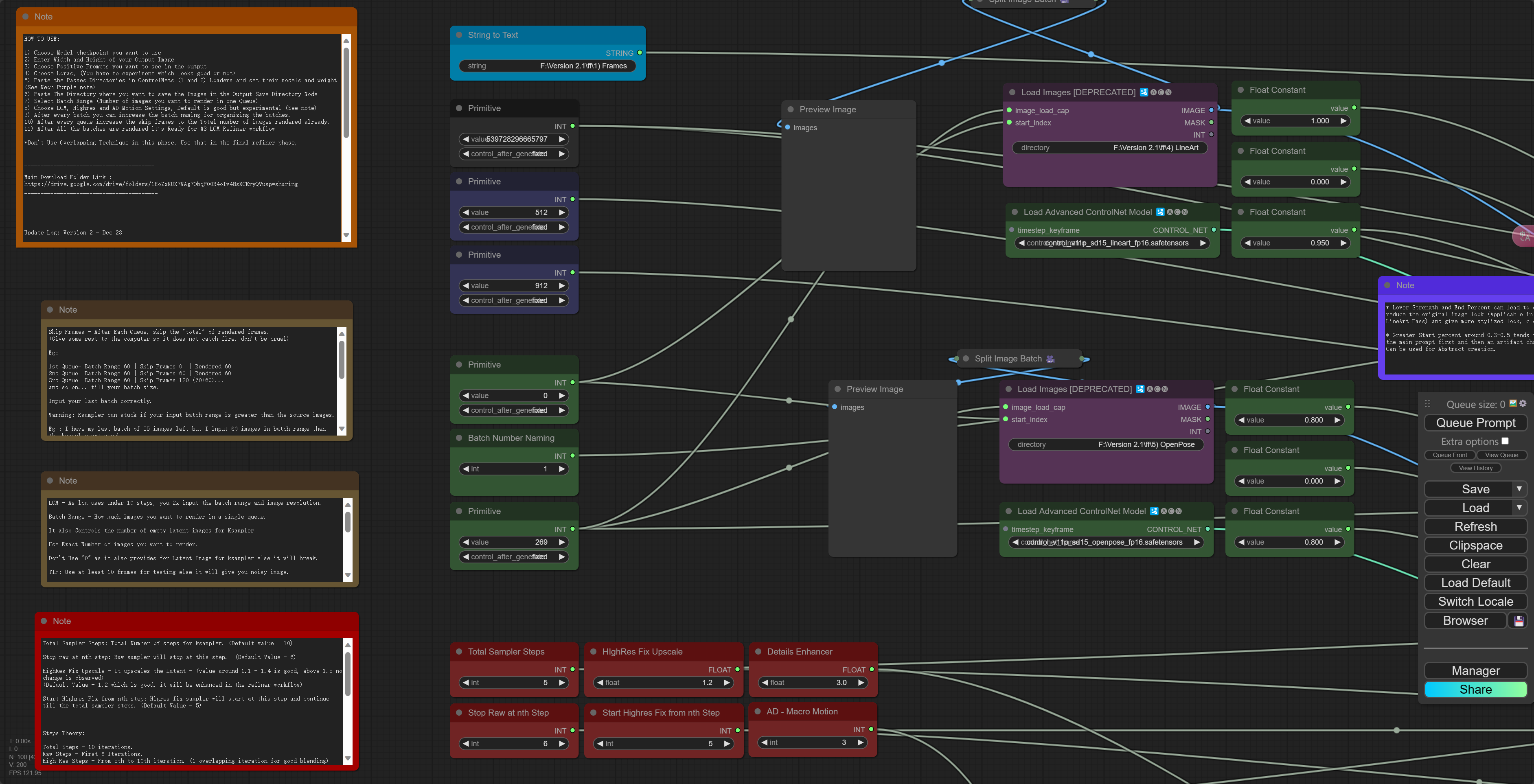Open the Manager button

click(1475, 671)
